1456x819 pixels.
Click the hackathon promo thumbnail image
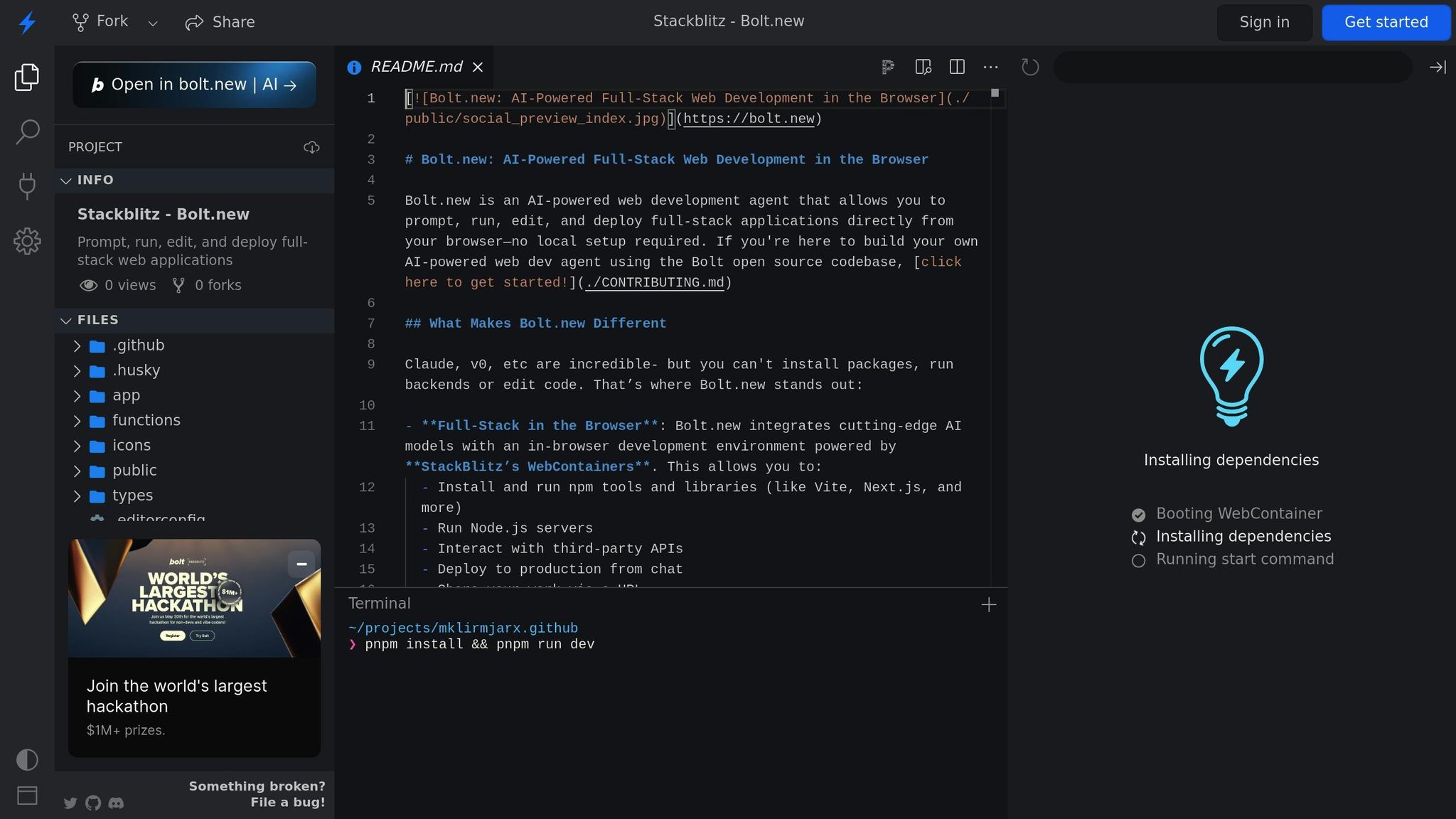point(194,599)
